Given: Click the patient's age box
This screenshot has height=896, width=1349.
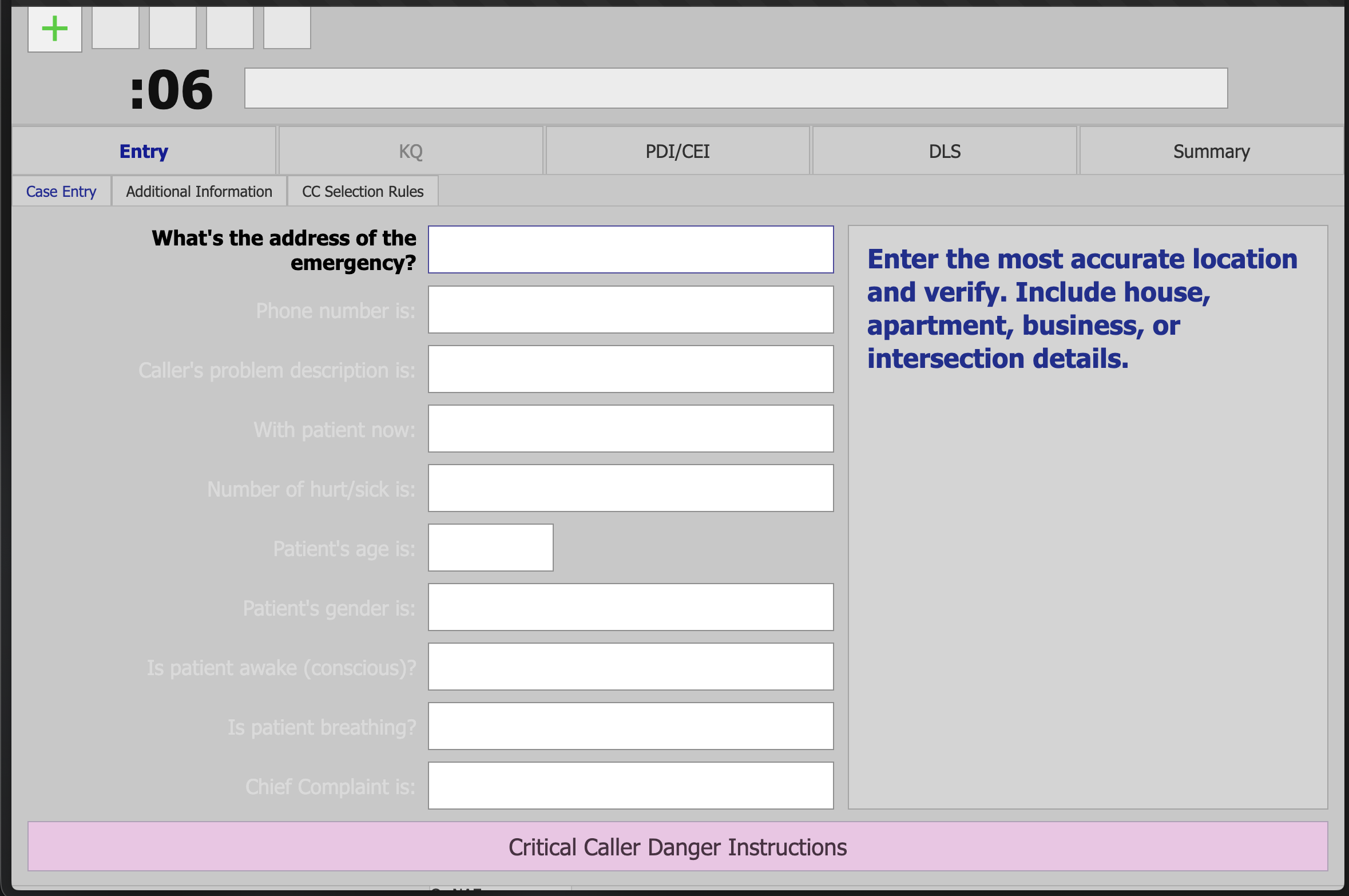Looking at the screenshot, I should [490, 548].
